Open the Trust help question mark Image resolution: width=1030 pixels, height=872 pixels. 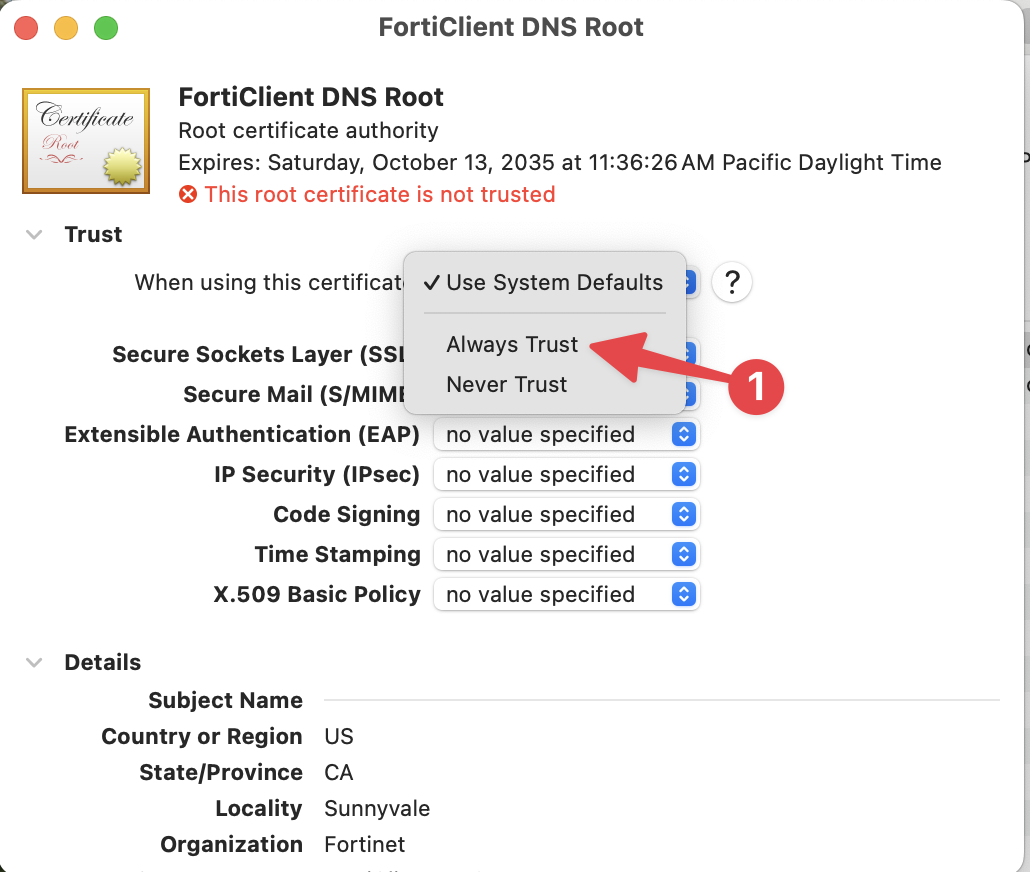coord(732,283)
